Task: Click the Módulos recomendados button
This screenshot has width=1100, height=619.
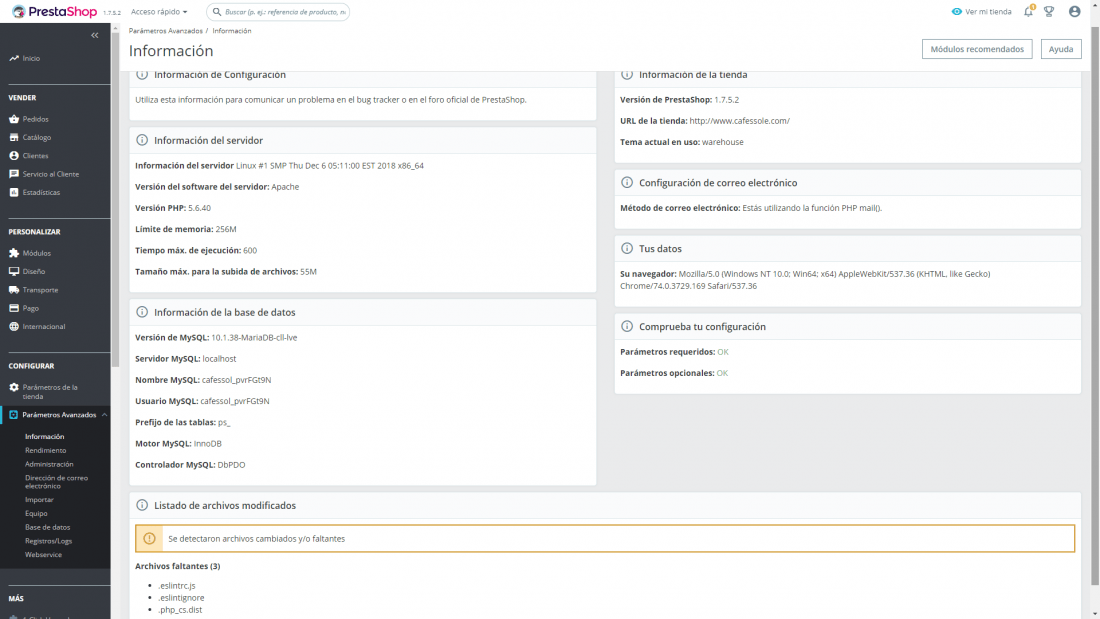Action: (x=977, y=49)
